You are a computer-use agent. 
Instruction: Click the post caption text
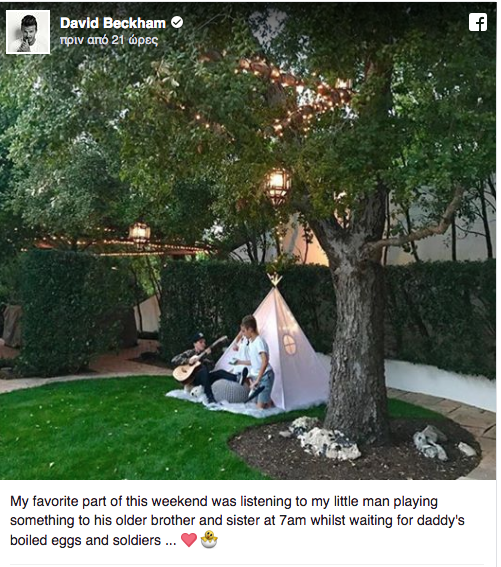[x=237, y=521]
